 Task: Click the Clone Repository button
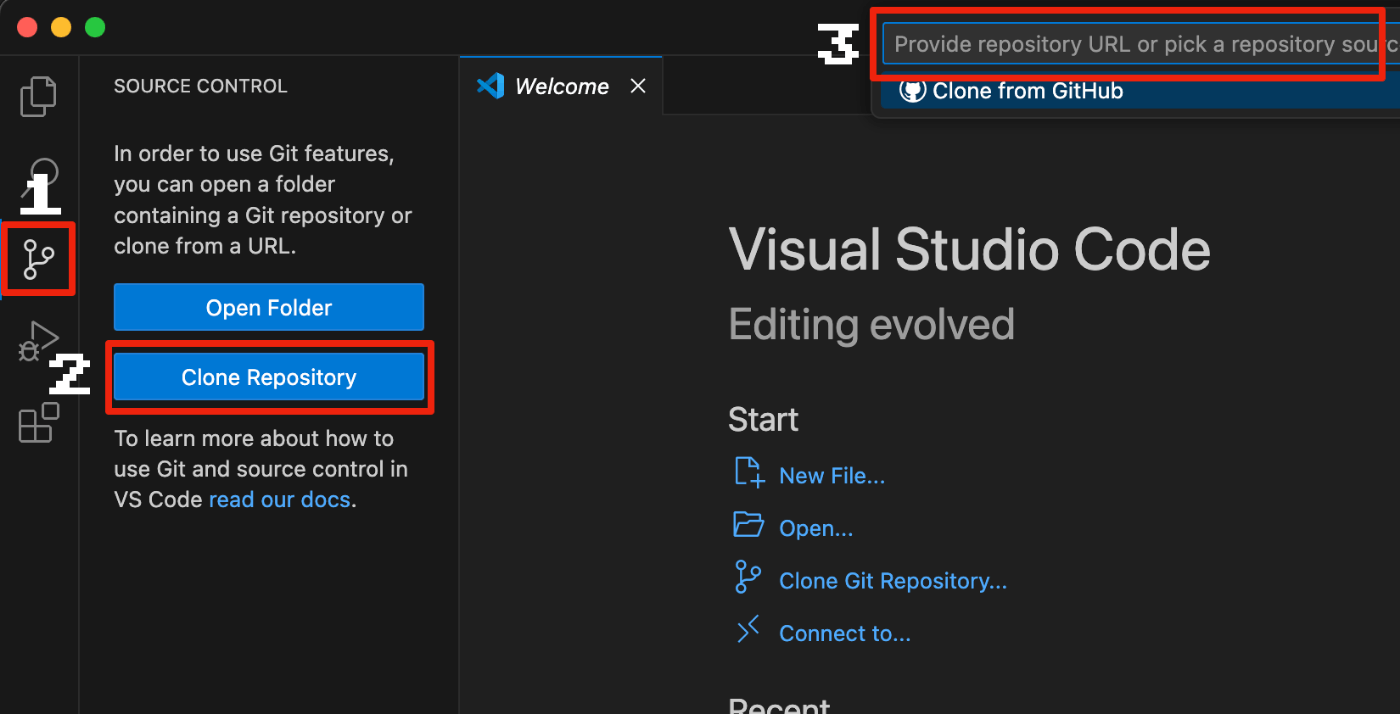(269, 378)
